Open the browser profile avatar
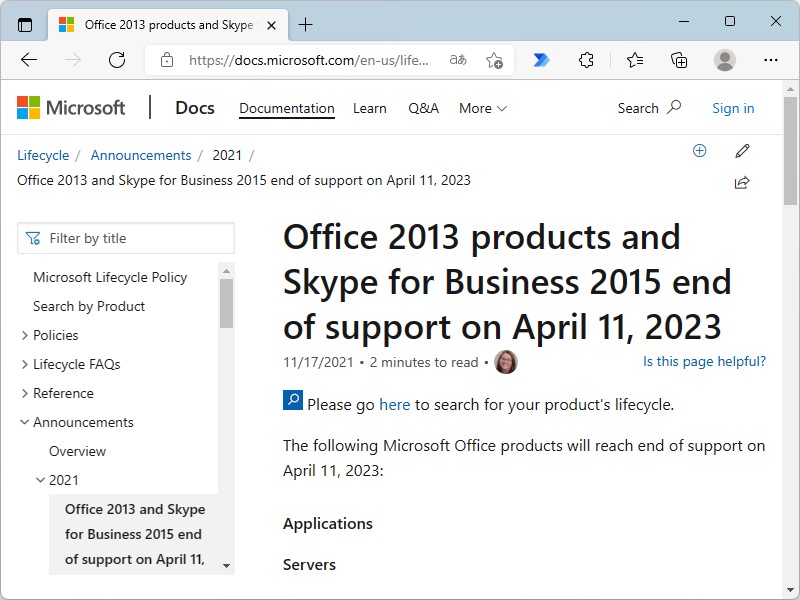Screen dimensions: 800x600 (x=725, y=60)
